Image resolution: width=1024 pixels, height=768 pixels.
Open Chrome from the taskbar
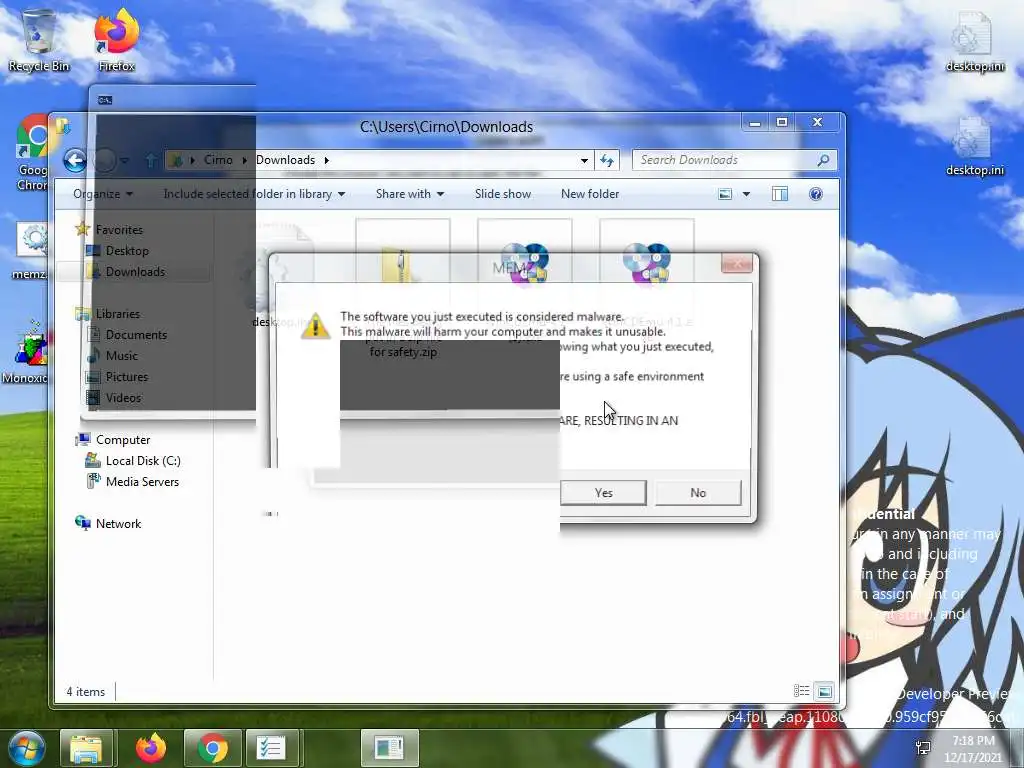coord(213,748)
